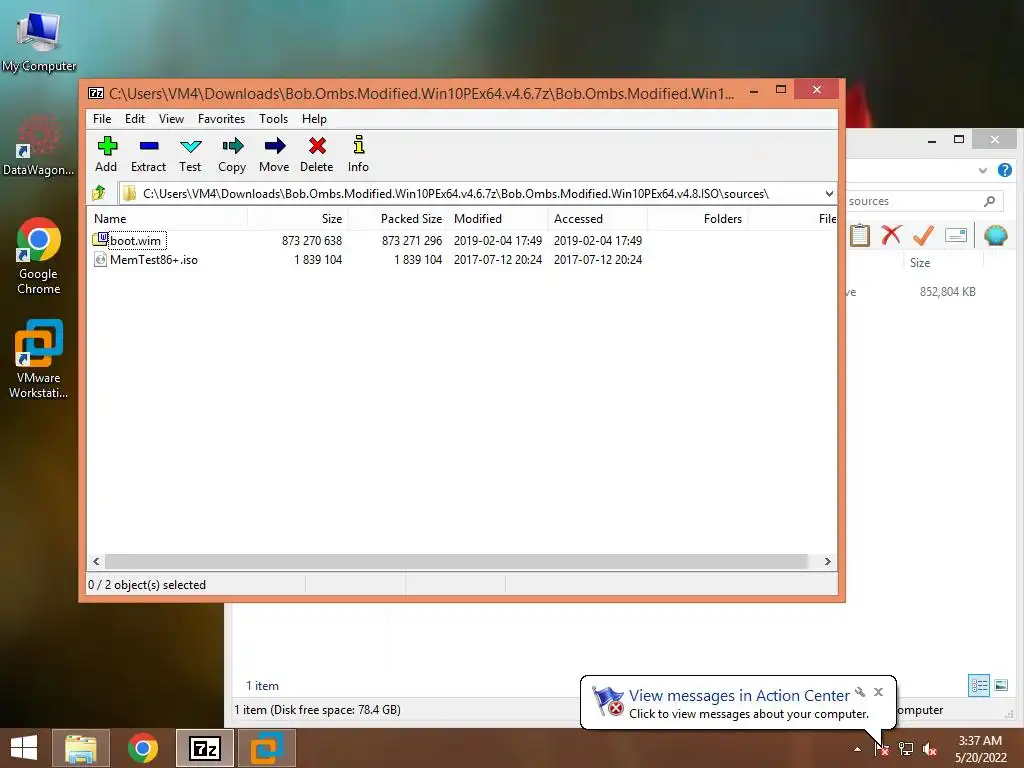Select the VMware Workstation desktop shortcut
This screenshot has height=768, width=1024.
(39, 359)
